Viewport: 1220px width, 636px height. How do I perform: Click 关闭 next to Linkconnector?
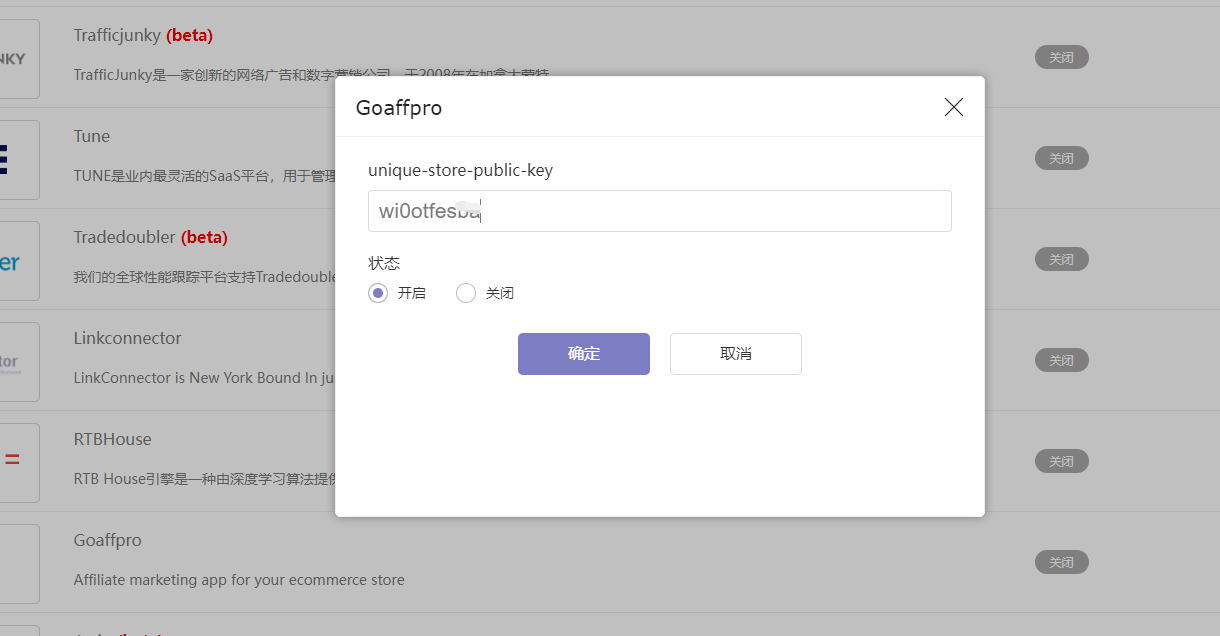coord(1061,360)
